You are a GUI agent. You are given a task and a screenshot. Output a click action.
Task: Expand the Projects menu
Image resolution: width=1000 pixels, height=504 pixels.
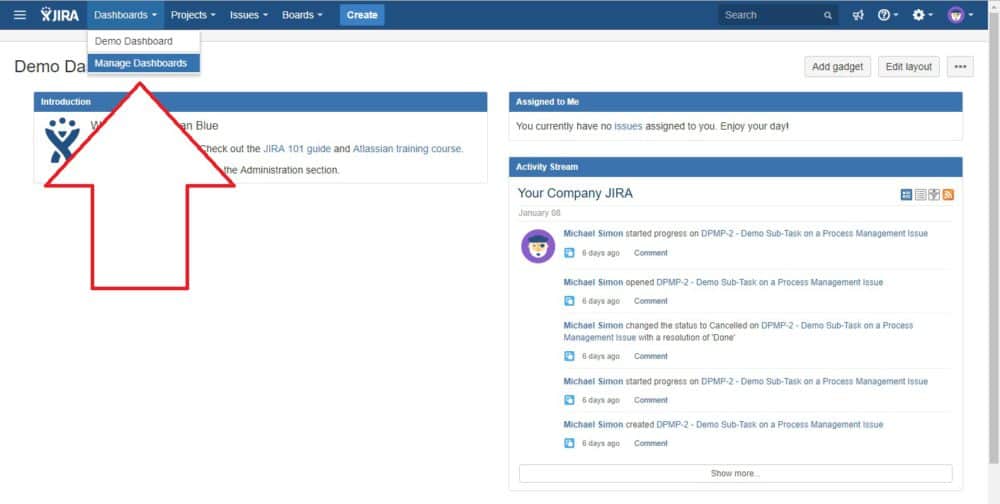pos(193,15)
